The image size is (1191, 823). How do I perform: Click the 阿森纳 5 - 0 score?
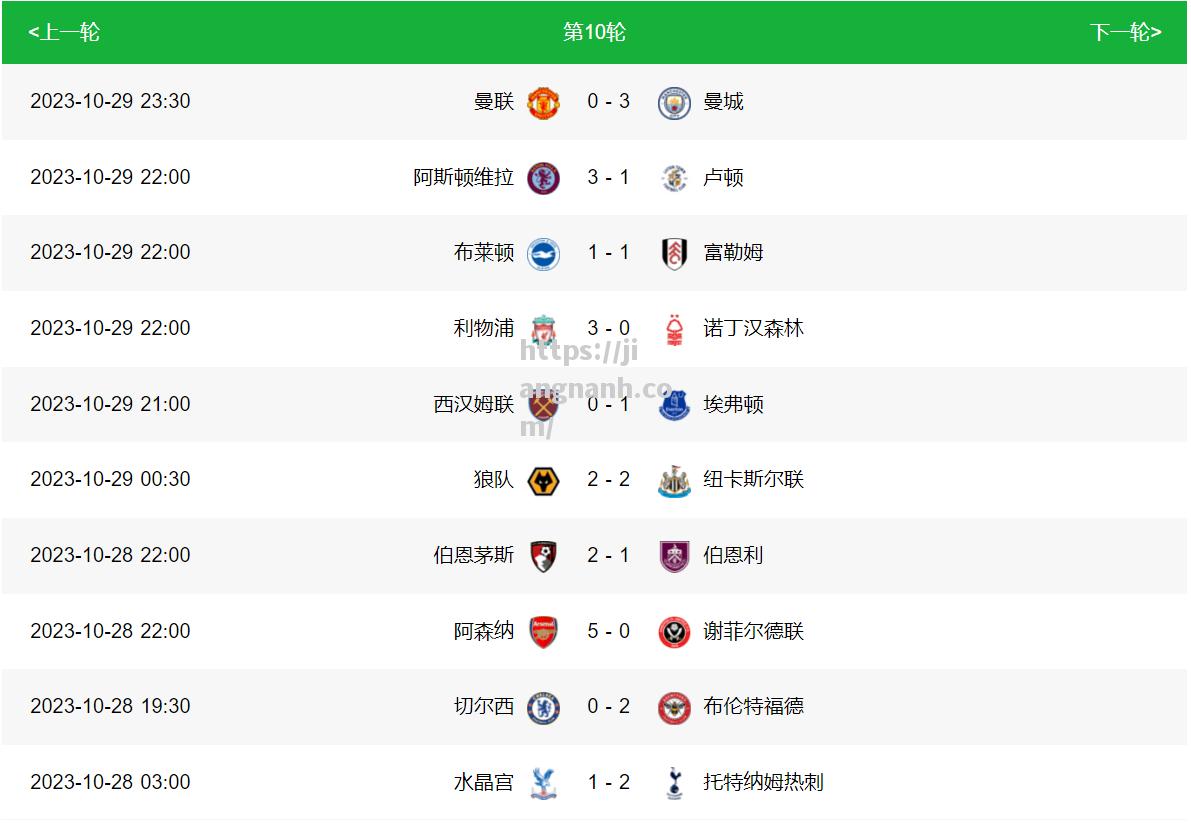coord(608,631)
